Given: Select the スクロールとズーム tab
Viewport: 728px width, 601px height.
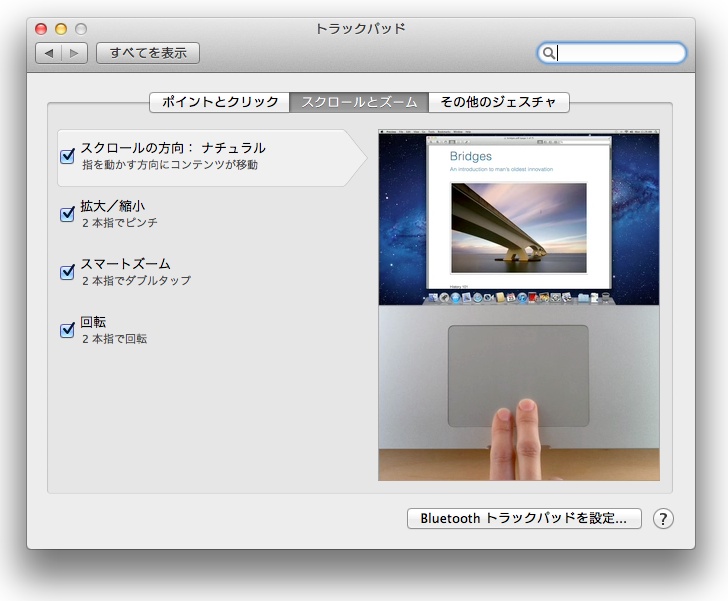Looking at the screenshot, I should pos(359,102).
